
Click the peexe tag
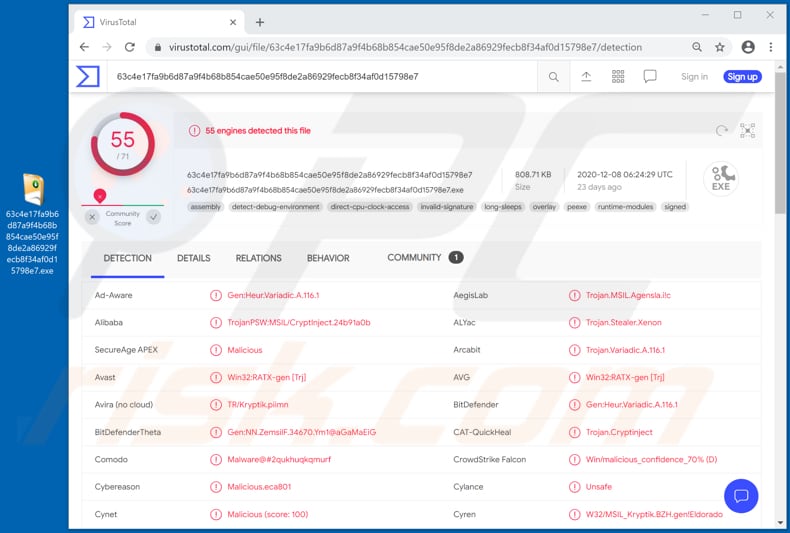coord(577,207)
